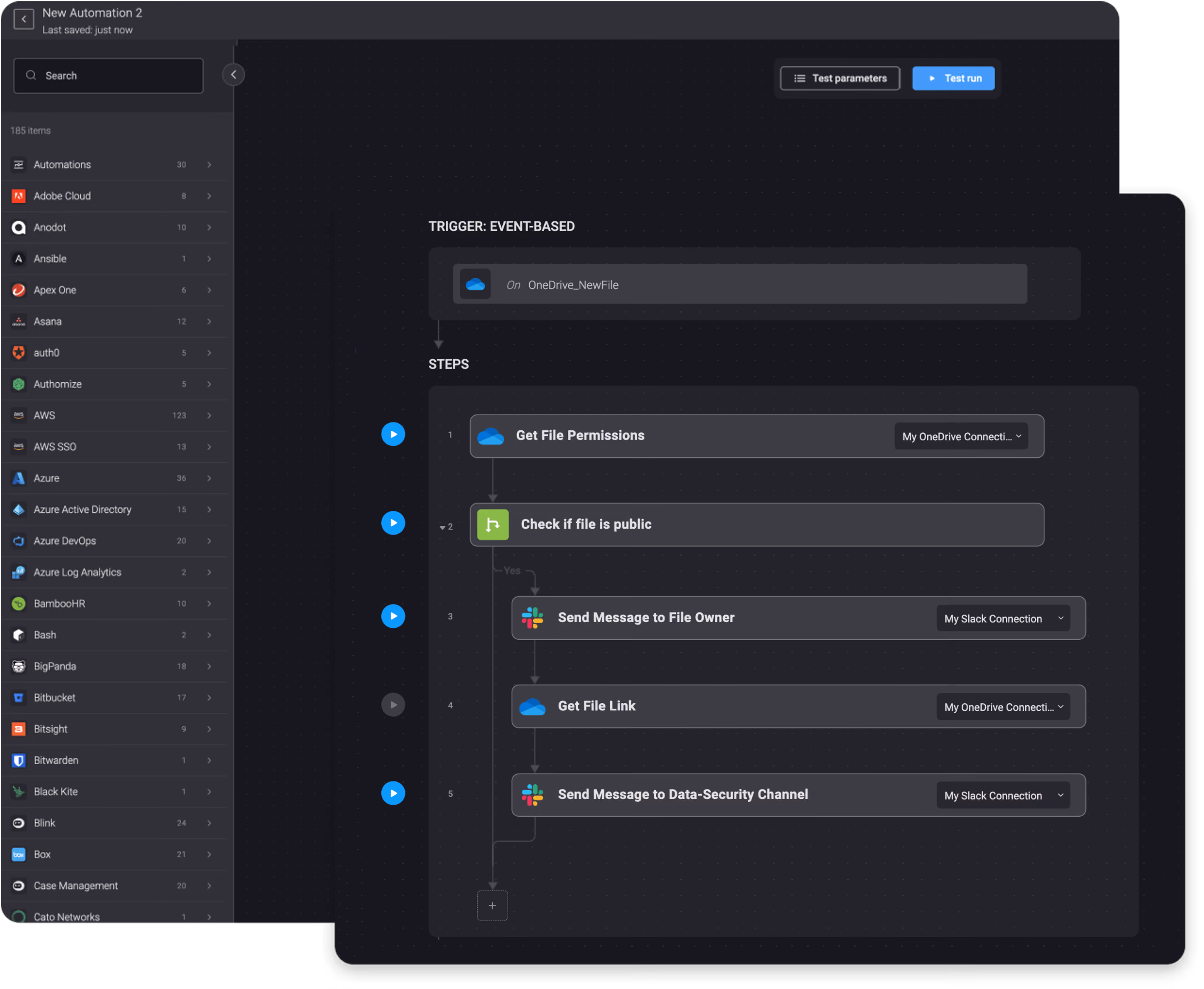Expand Asana integrations chevron
The width and height of the screenshot is (1204, 989).
(210, 322)
